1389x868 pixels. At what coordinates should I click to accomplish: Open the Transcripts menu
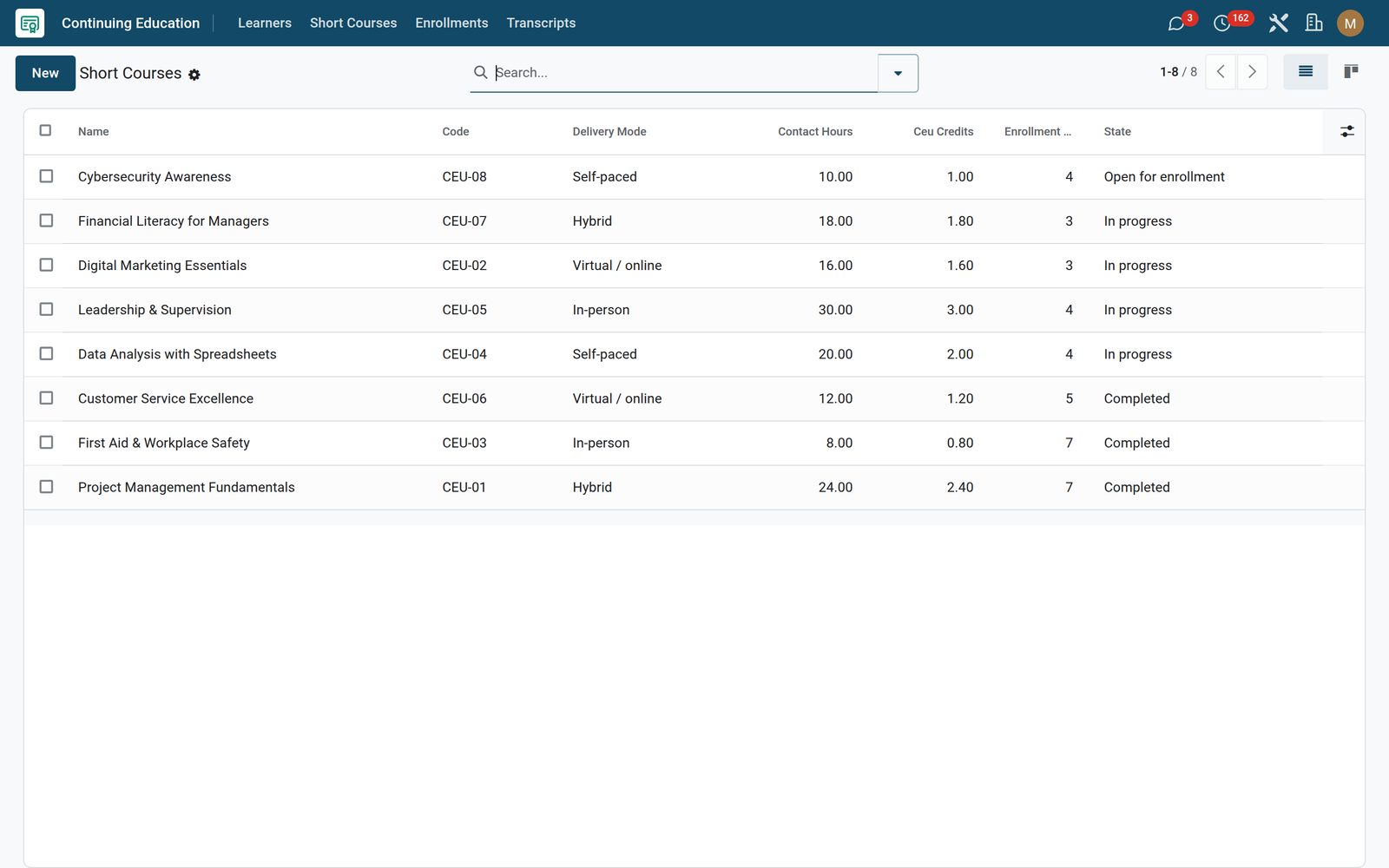(x=541, y=23)
